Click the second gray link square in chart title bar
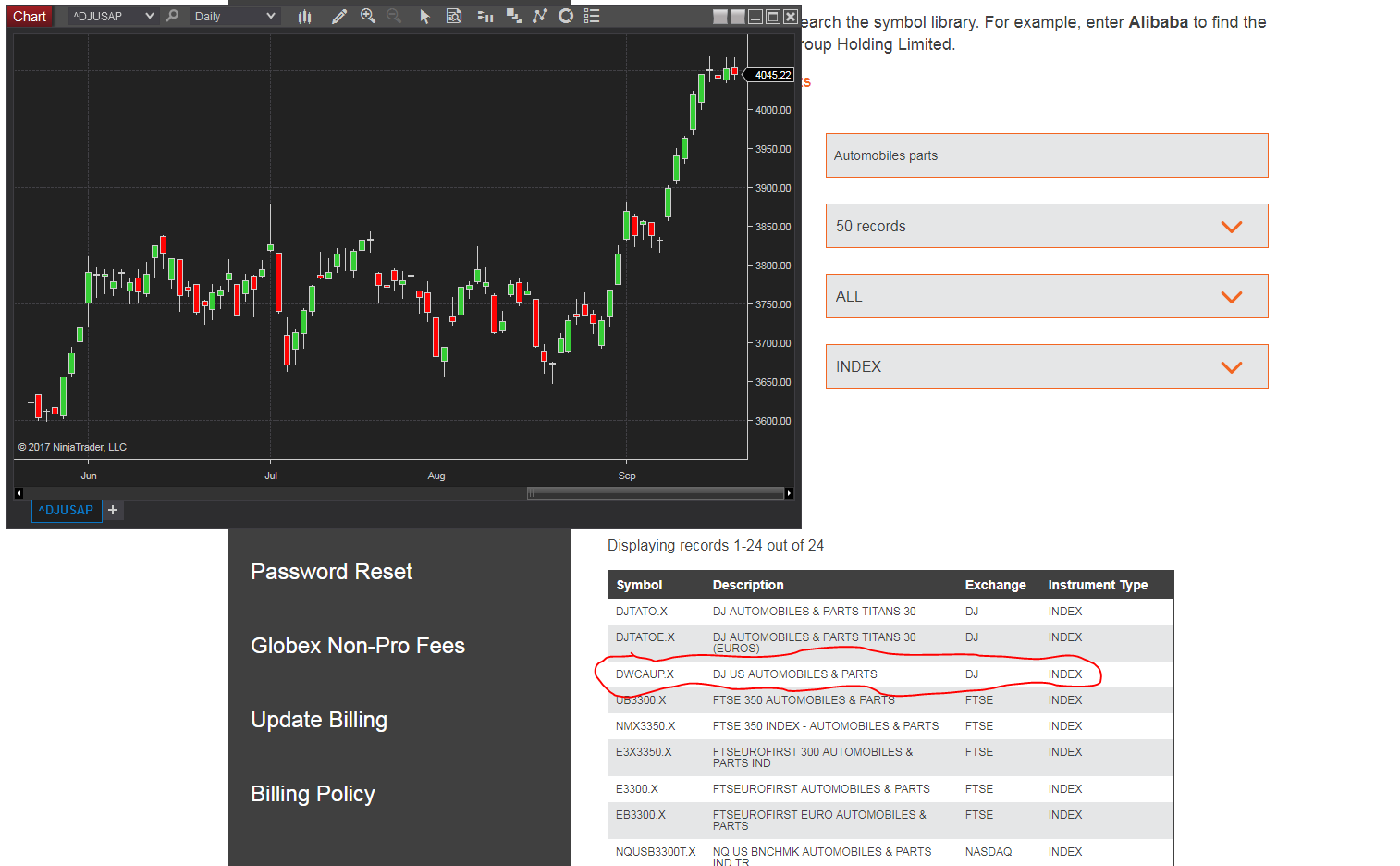Screen dimensions: 1400x866 pos(738,17)
